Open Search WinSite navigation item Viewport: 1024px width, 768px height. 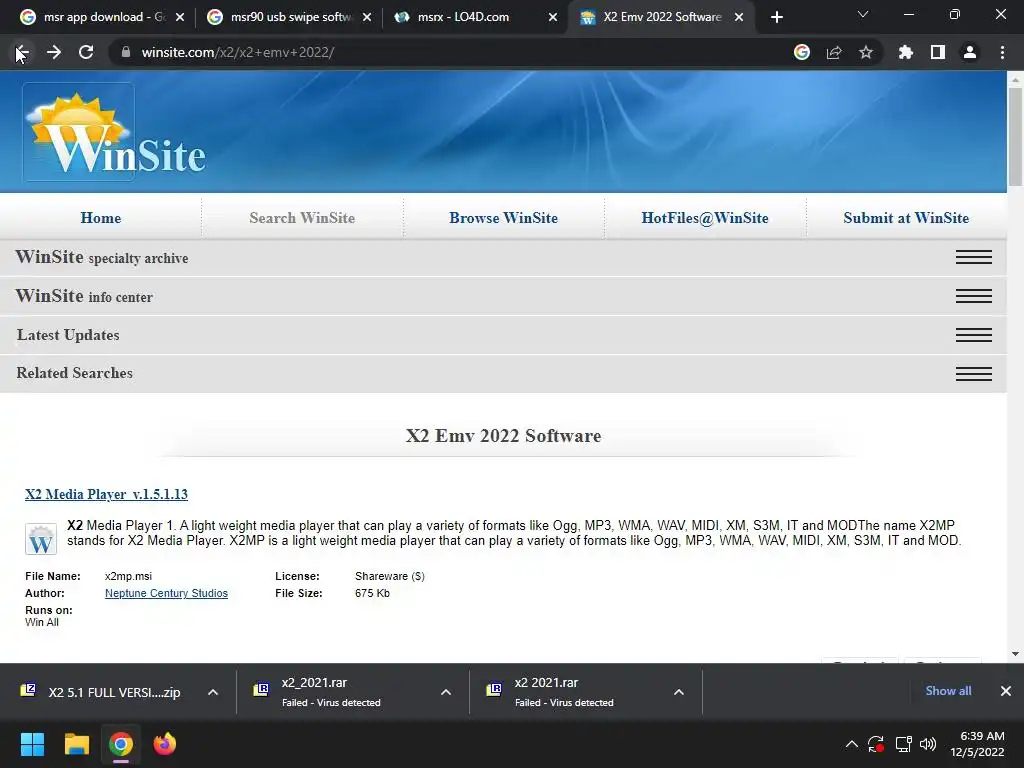302,218
